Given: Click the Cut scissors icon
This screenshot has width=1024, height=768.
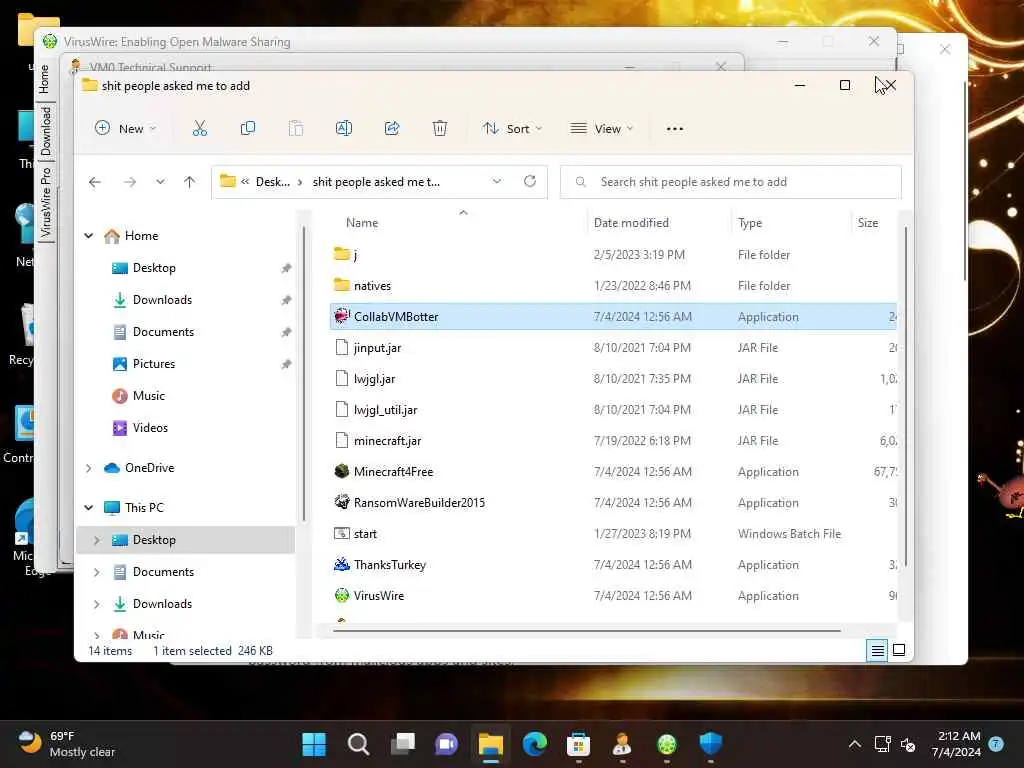Looking at the screenshot, I should pyautogui.click(x=200, y=129).
